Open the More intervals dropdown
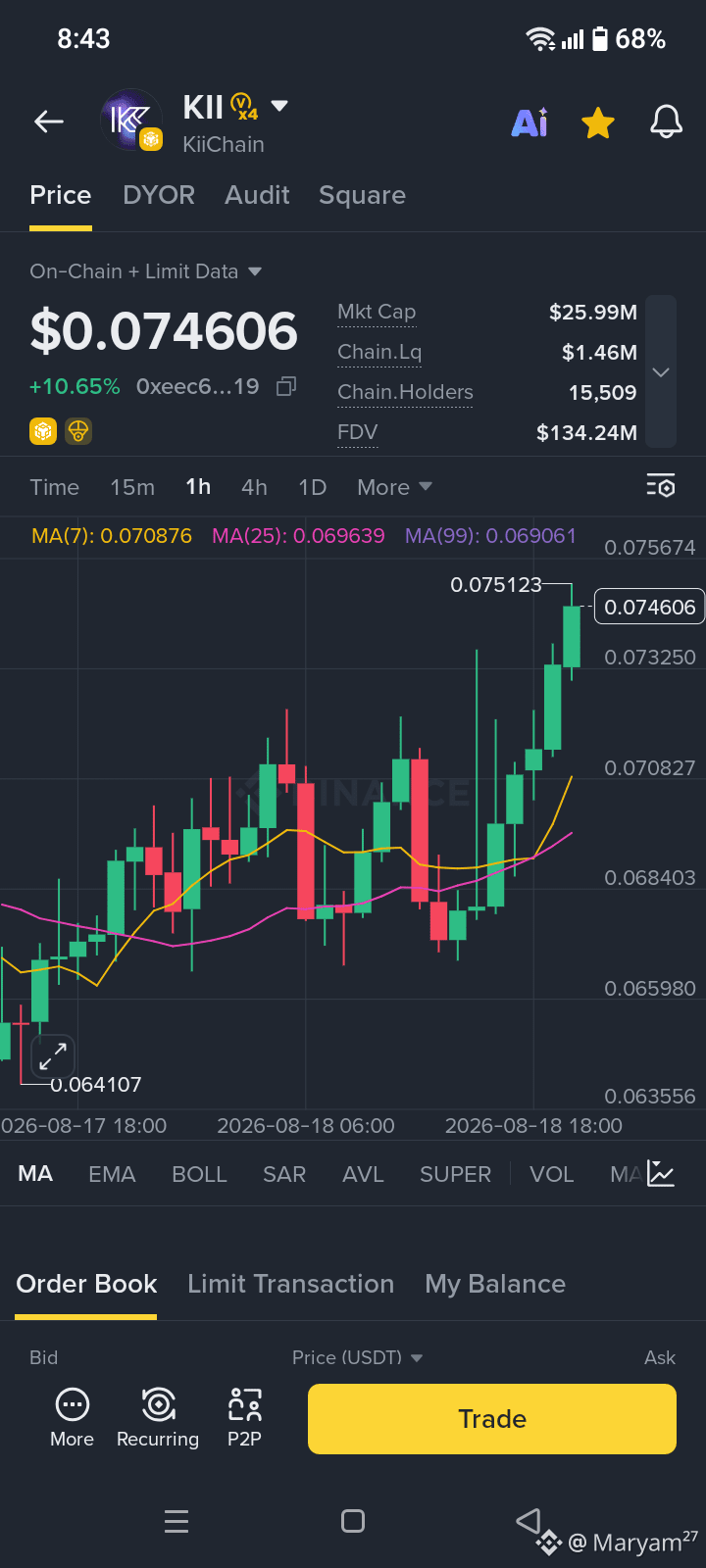 pyautogui.click(x=394, y=487)
